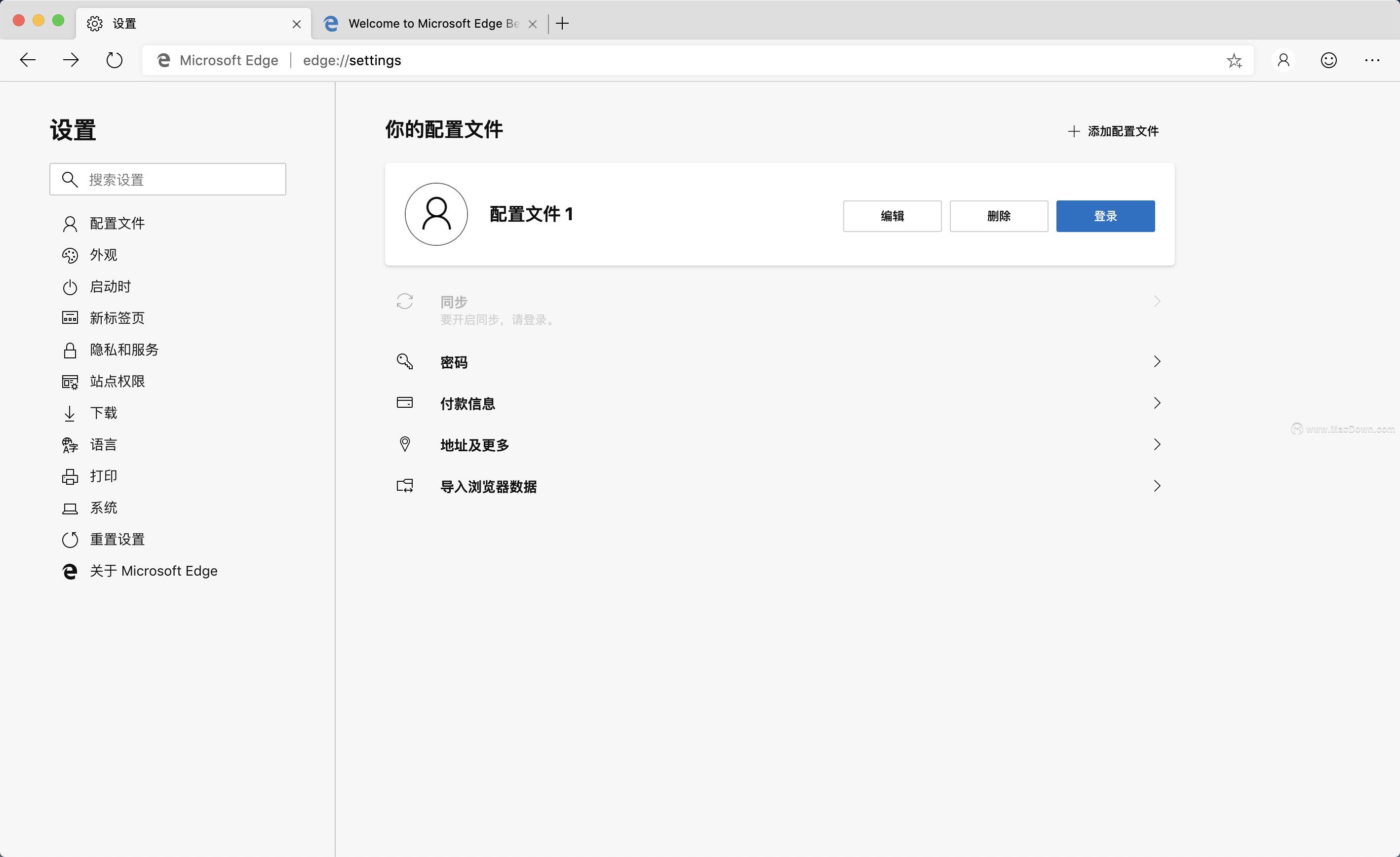This screenshot has width=1400, height=857.
Task: Expand the 密码 passwords row chevron
Action: (1157, 361)
